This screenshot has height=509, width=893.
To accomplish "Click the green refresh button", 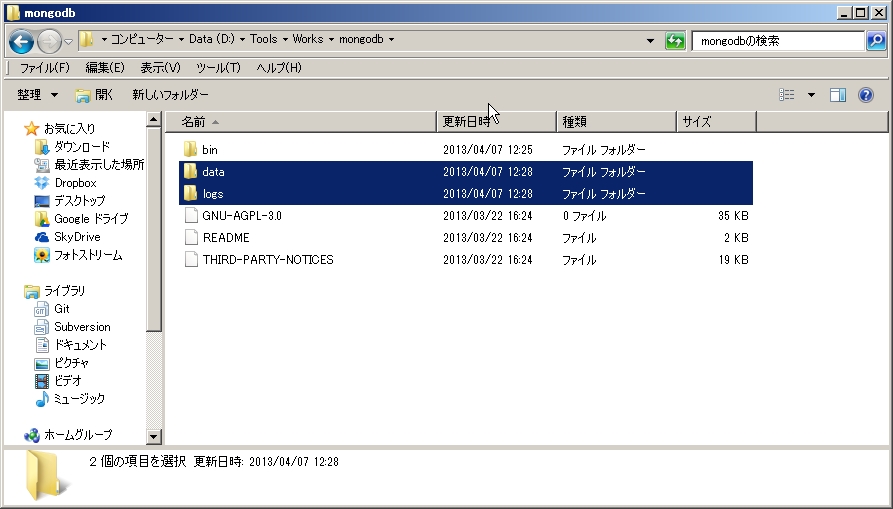I will [675, 40].
